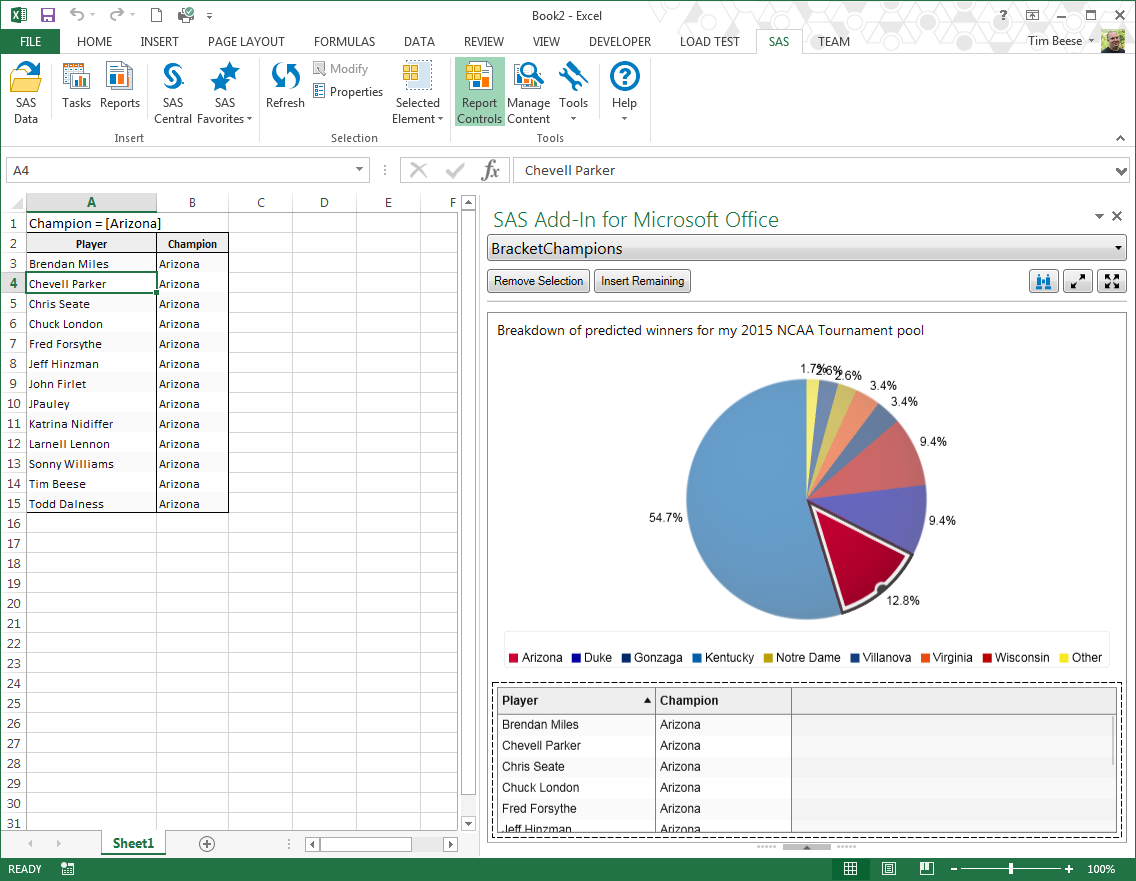1136x881 pixels.
Task: Create a new blank workbook icon
Action: click(156, 15)
